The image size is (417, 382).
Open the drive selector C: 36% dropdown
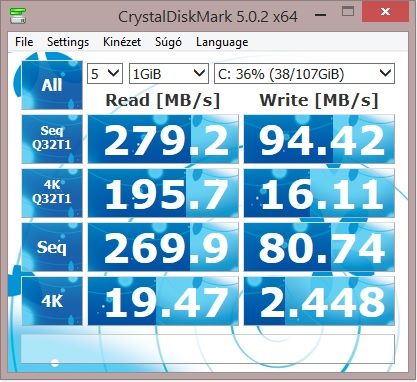point(304,73)
